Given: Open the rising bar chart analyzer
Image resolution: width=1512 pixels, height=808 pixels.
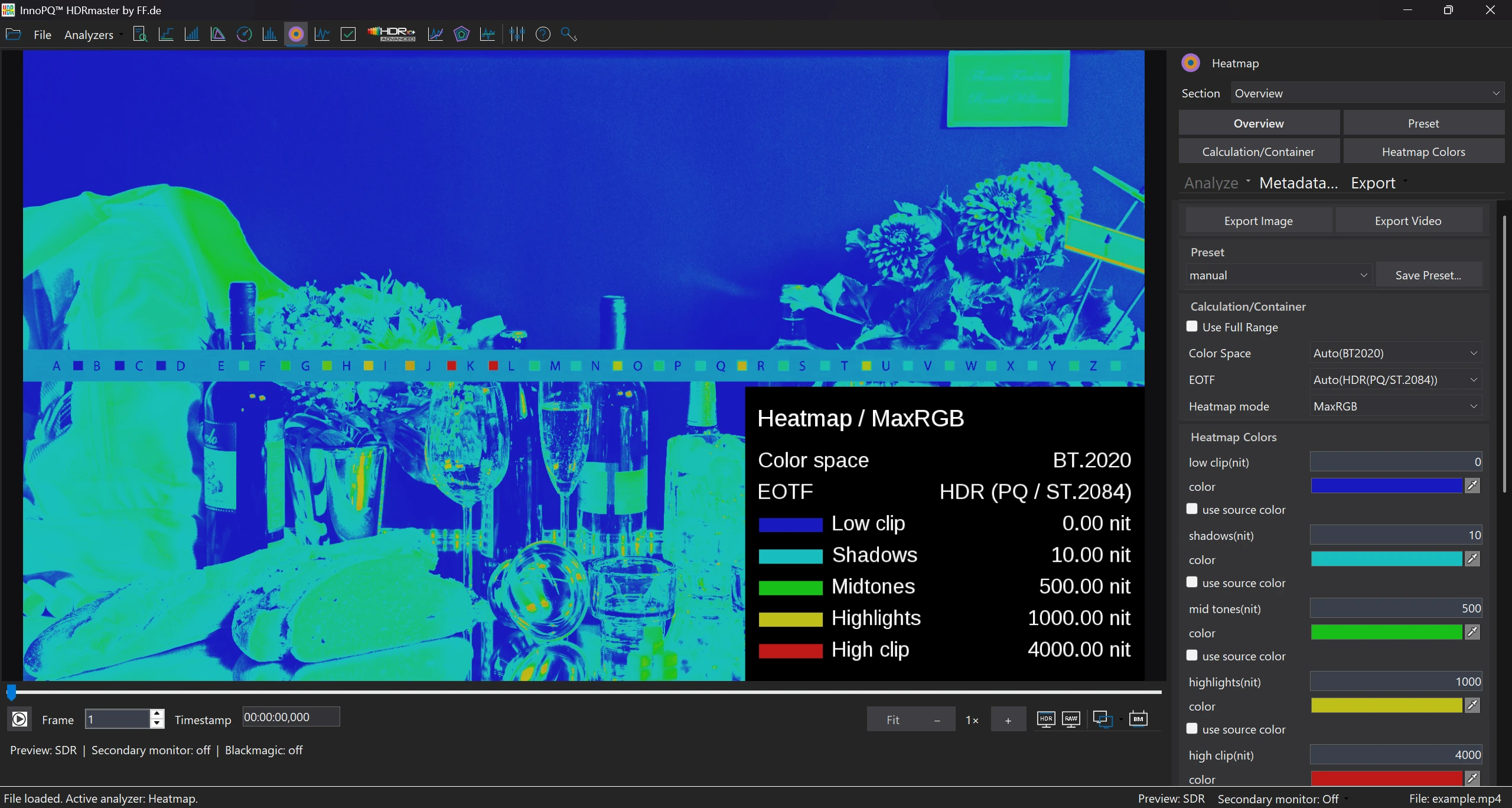Looking at the screenshot, I should (x=192, y=34).
